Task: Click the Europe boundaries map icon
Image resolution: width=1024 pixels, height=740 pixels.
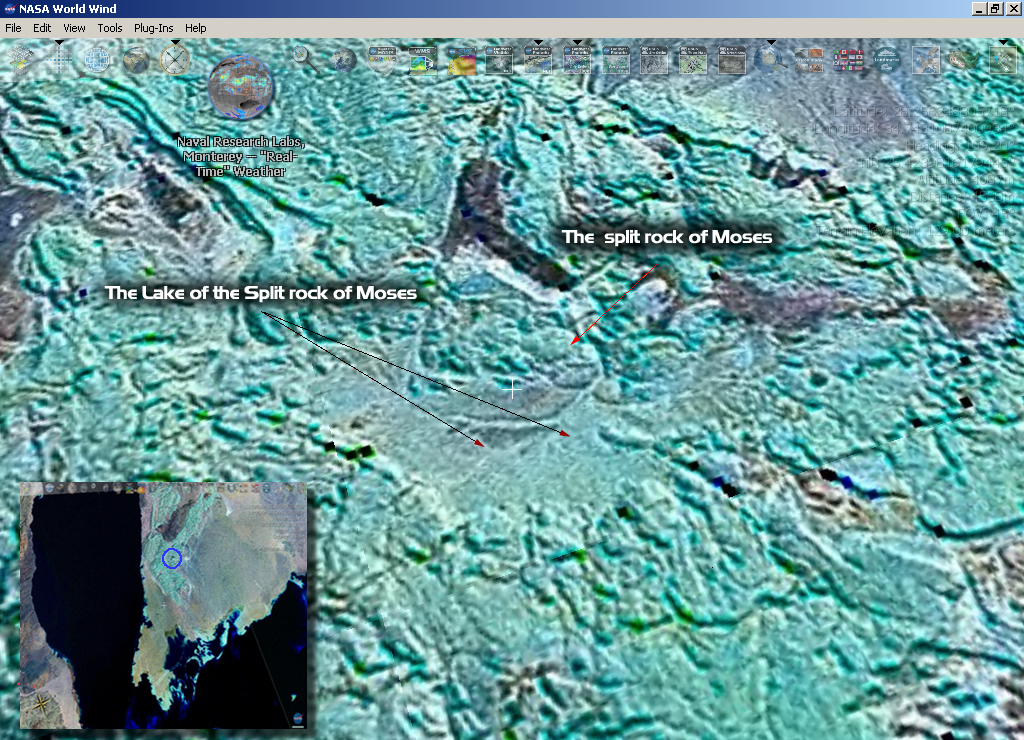Action: 926,59
